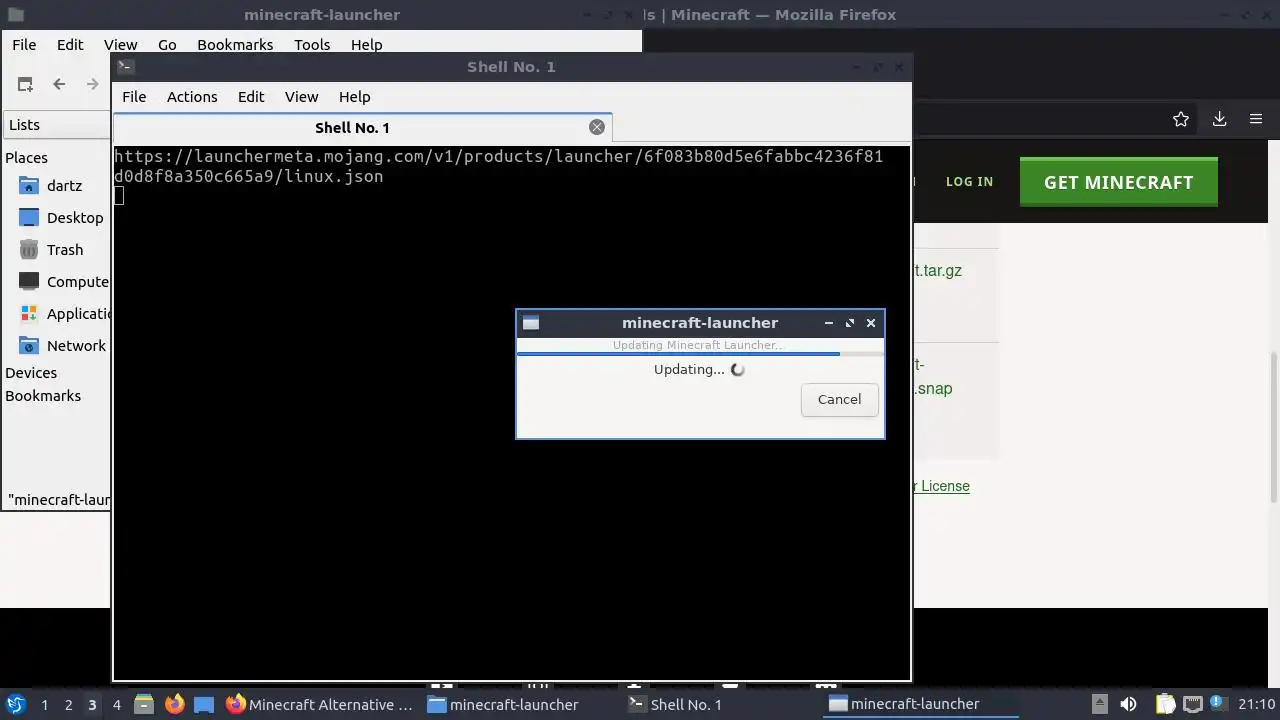Open the file manager Tools menu
This screenshot has height=720, width=1280.
click(x=312, y=44)
